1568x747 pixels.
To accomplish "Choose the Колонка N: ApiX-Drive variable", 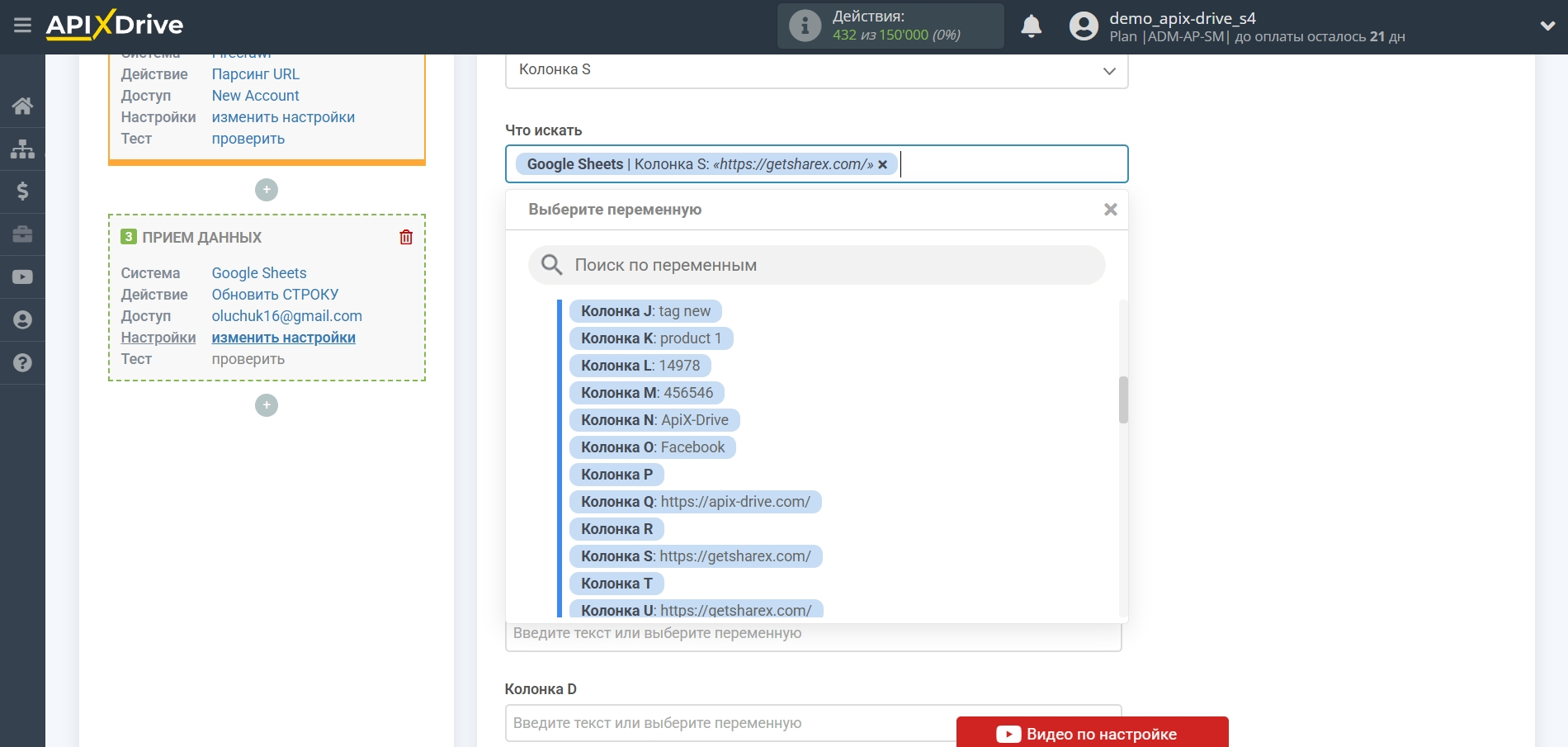I will 654,420.
